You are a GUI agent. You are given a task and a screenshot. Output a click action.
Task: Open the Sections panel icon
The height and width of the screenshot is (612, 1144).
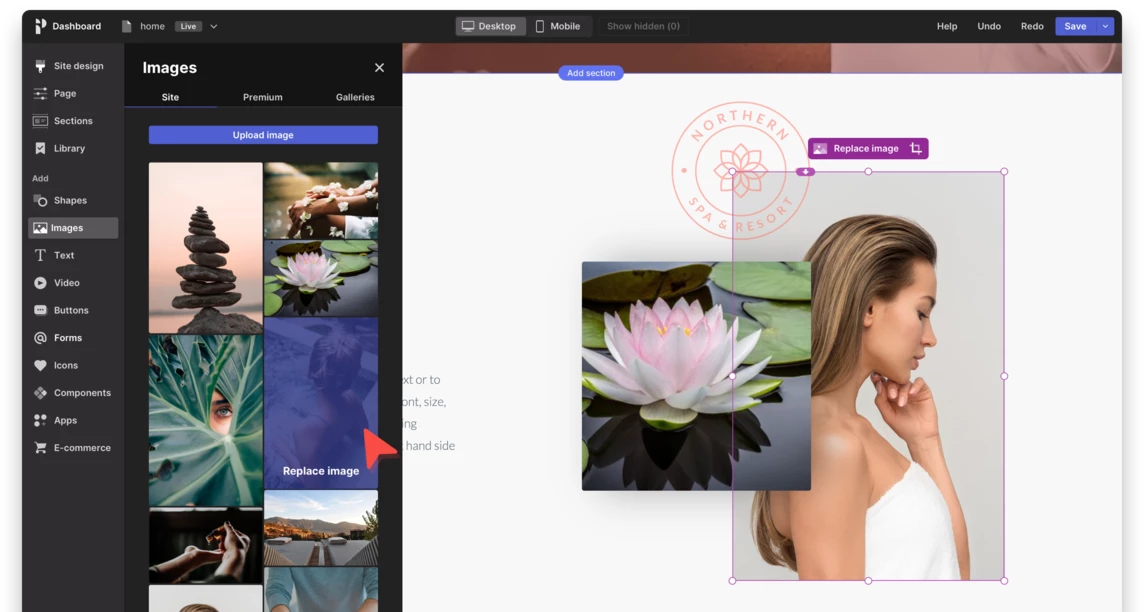click(40, 121)
